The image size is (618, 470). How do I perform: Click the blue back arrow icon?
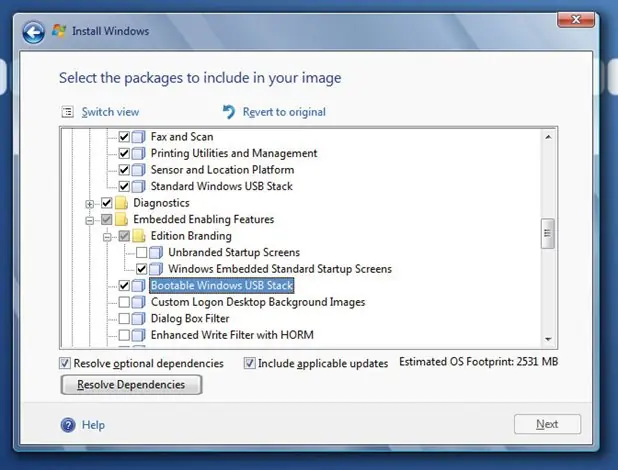(34, 32)
